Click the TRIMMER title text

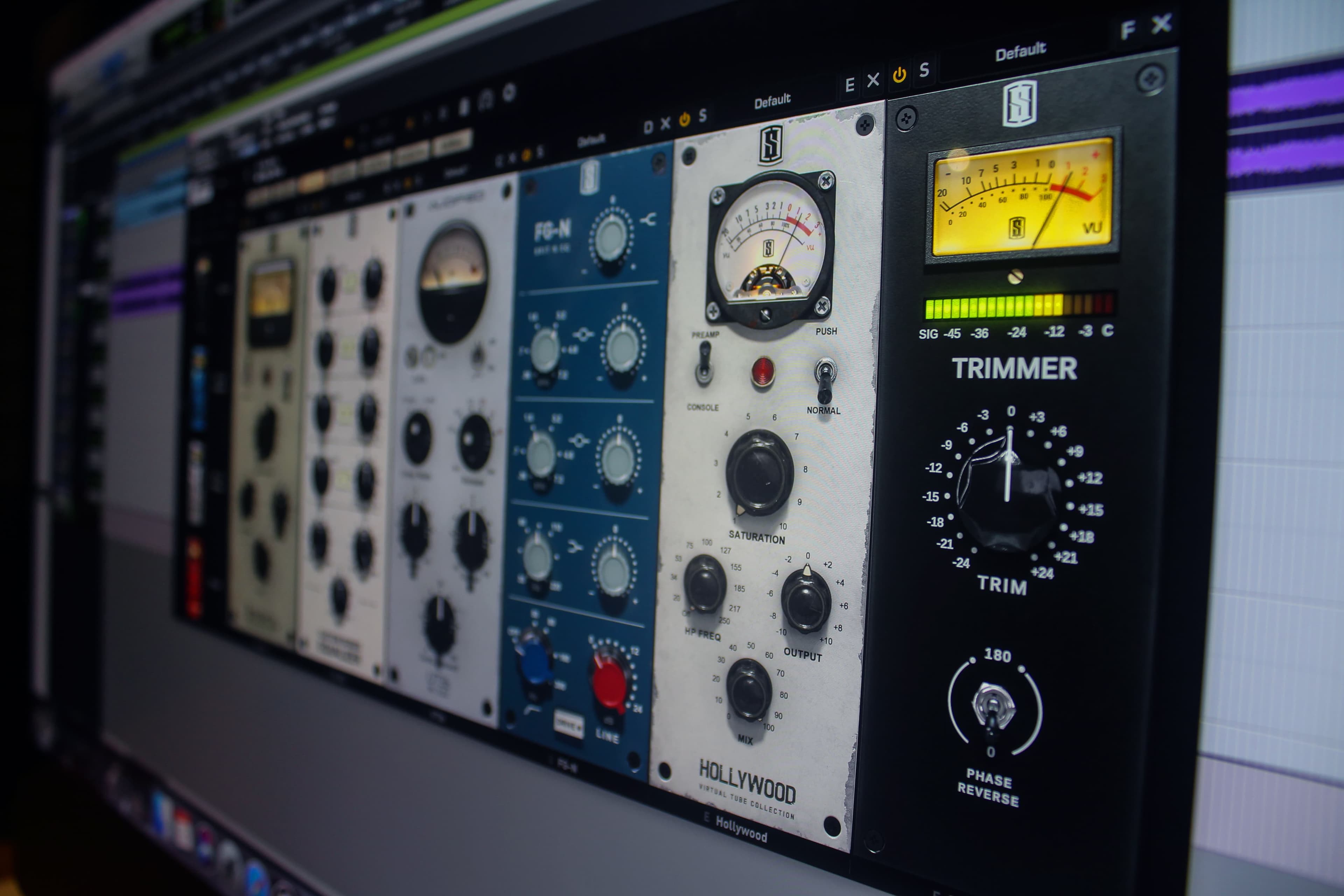(1014, 369)
